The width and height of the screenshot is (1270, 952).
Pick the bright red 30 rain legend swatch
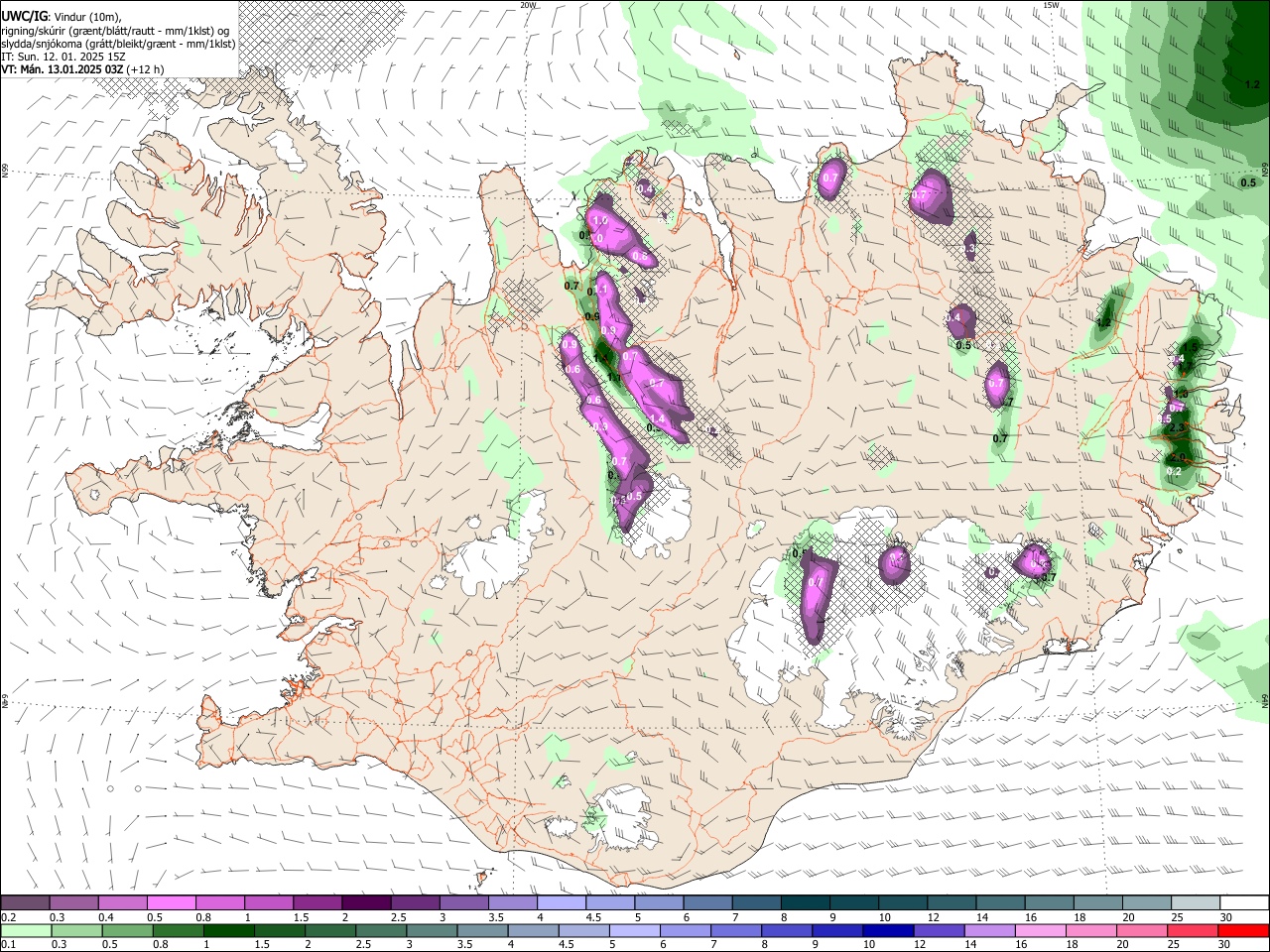[x=1243, y=930]
